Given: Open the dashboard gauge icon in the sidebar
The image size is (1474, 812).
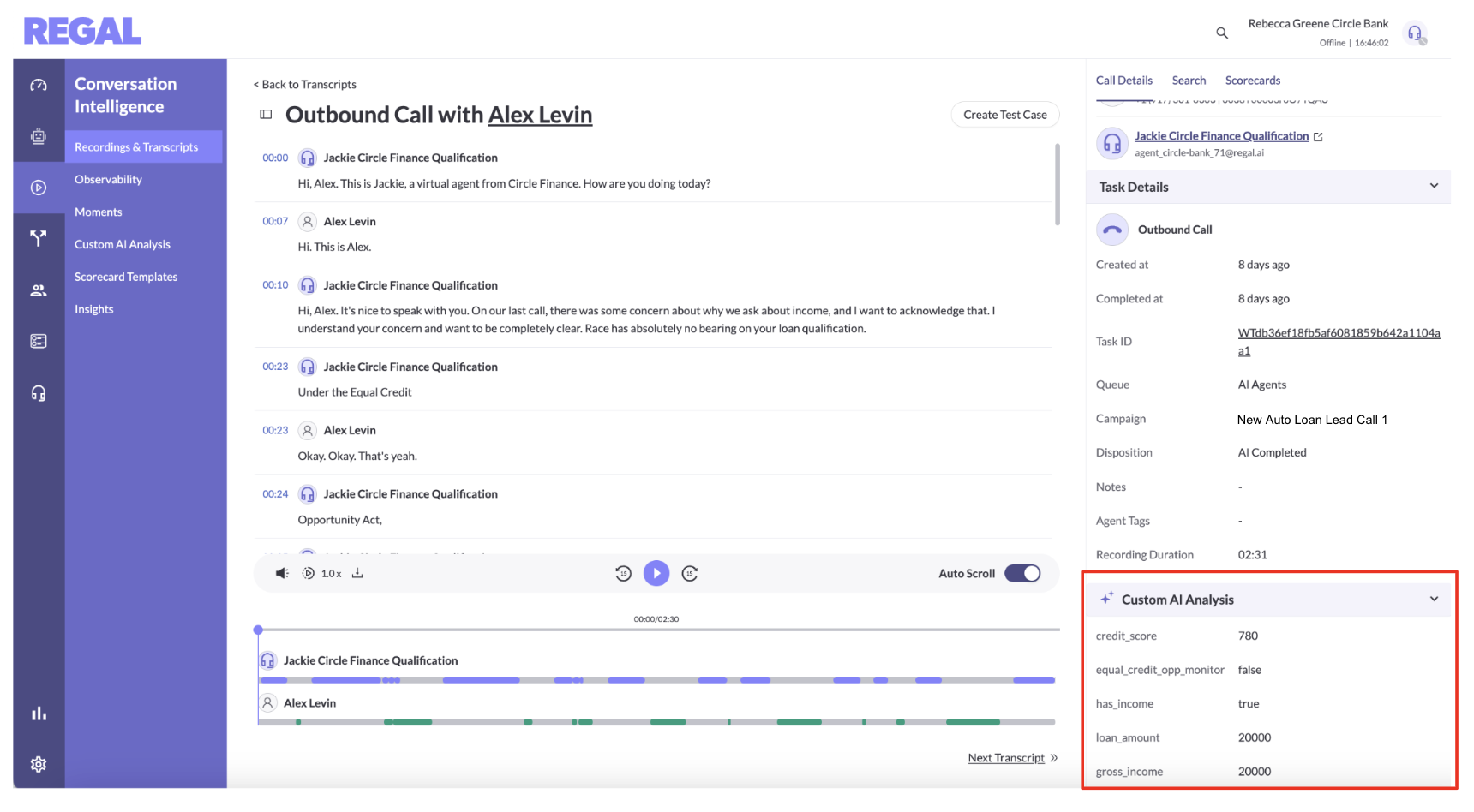Looking at the screenshot, I should pyautogui.click(x=39, y=85).
